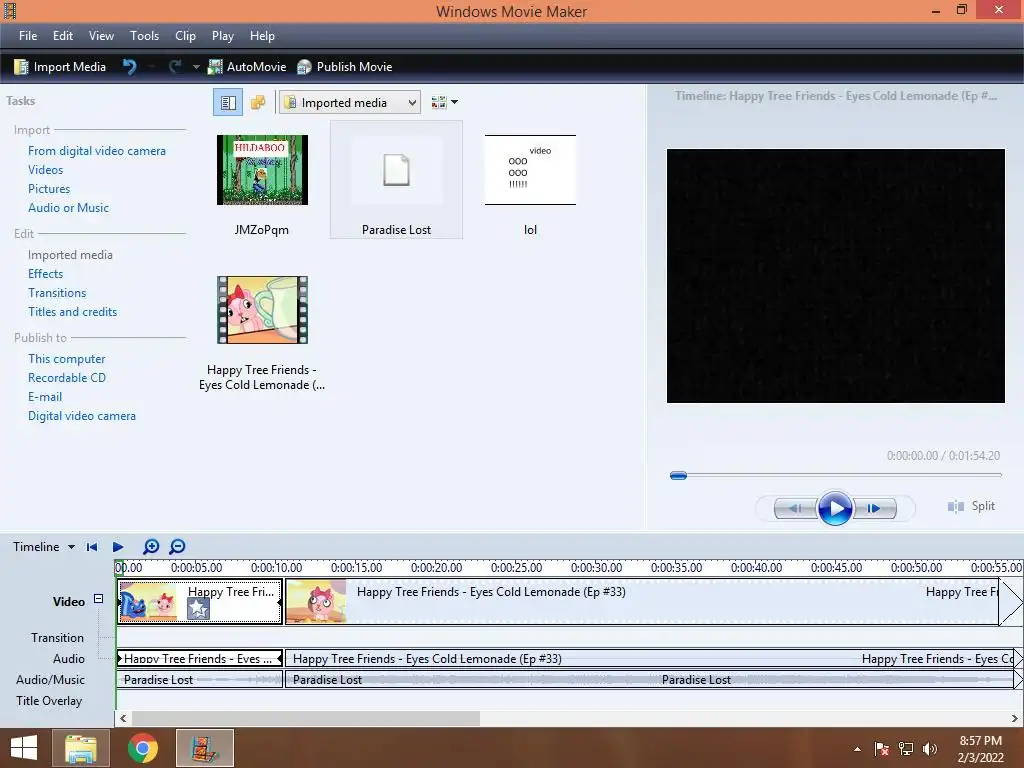Zoom out the timeline with minus magnifier
Viewport: 1024px width, 768px height.
pyautogui.click(x=177, y=547)
